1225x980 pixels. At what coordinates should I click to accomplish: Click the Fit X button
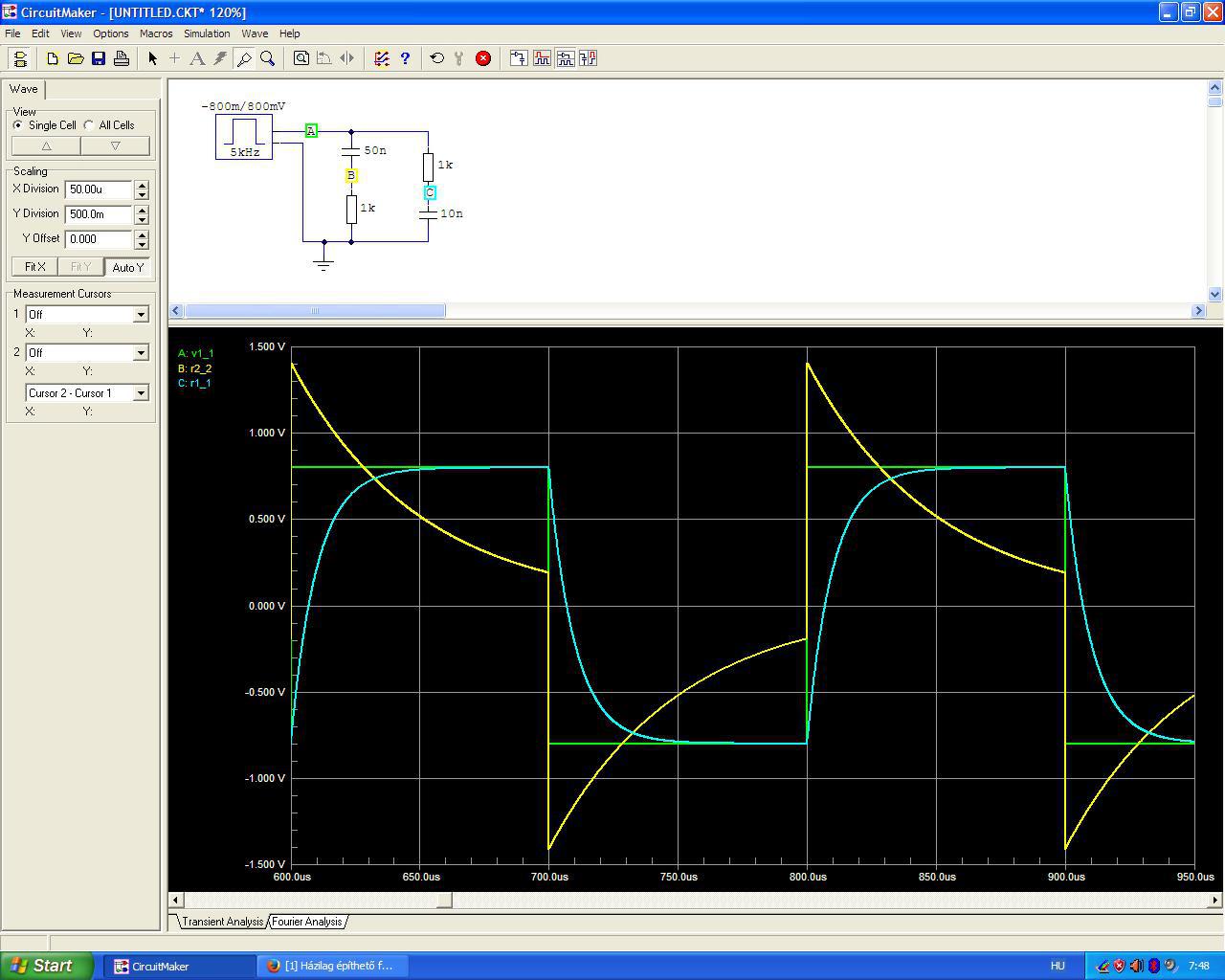pos(34,267)
